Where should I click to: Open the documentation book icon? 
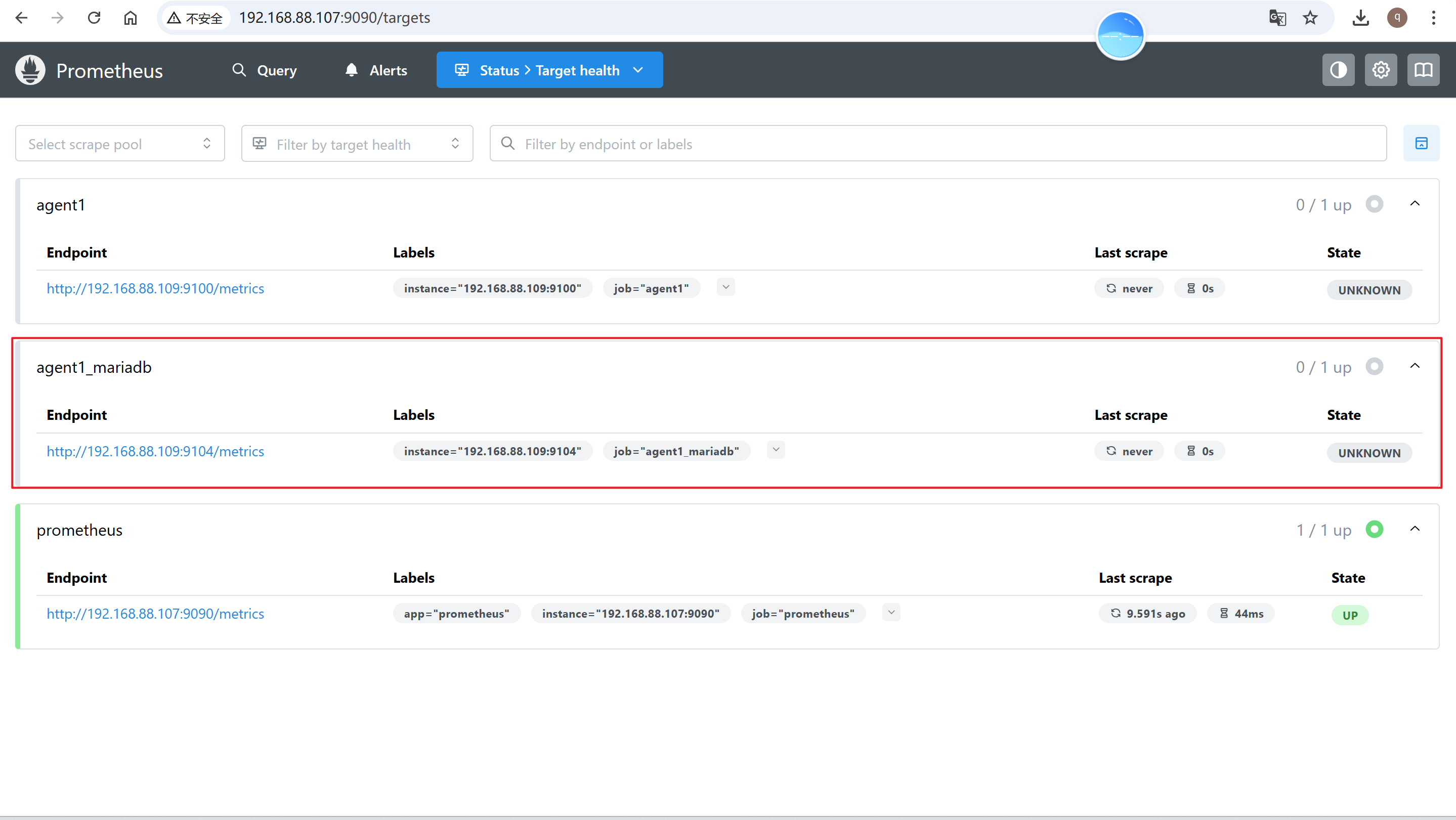1423,70
